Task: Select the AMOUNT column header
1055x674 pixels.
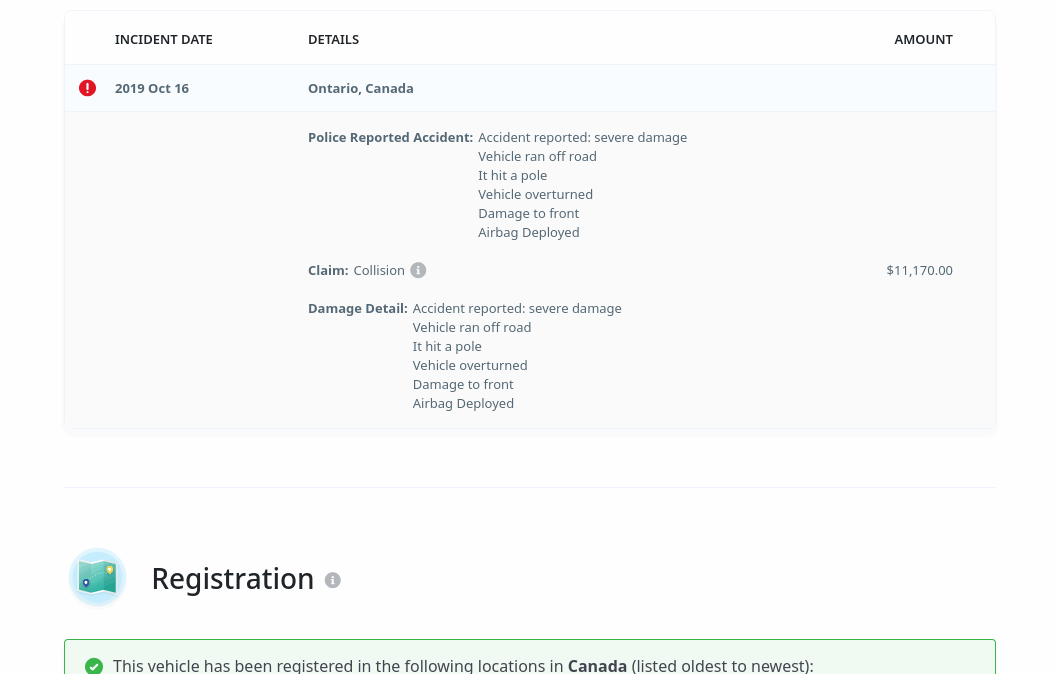Action: (923, 40)
